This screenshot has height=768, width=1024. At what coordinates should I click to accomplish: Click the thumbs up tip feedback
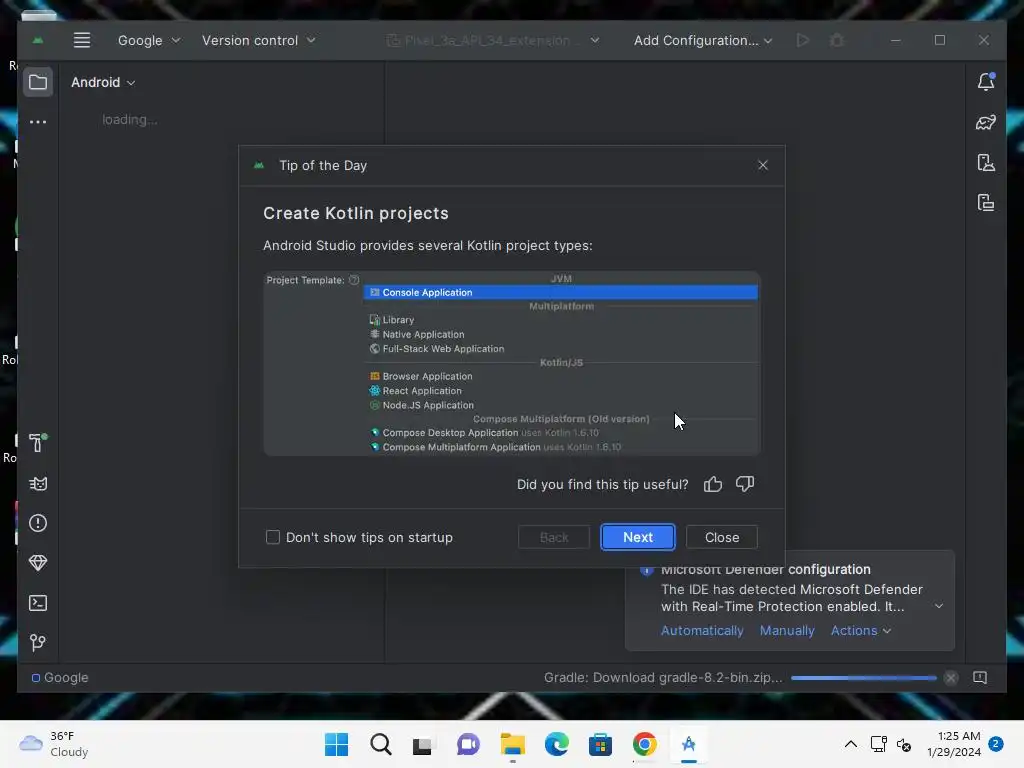coord(712,484)
